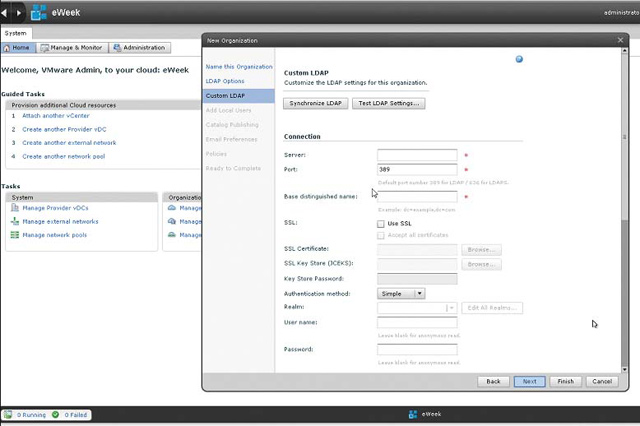Image resolution: width=640 pixels, height=426 pixels.
Task: Click the eWeek cloud logo in header
Action: [38, 12]
